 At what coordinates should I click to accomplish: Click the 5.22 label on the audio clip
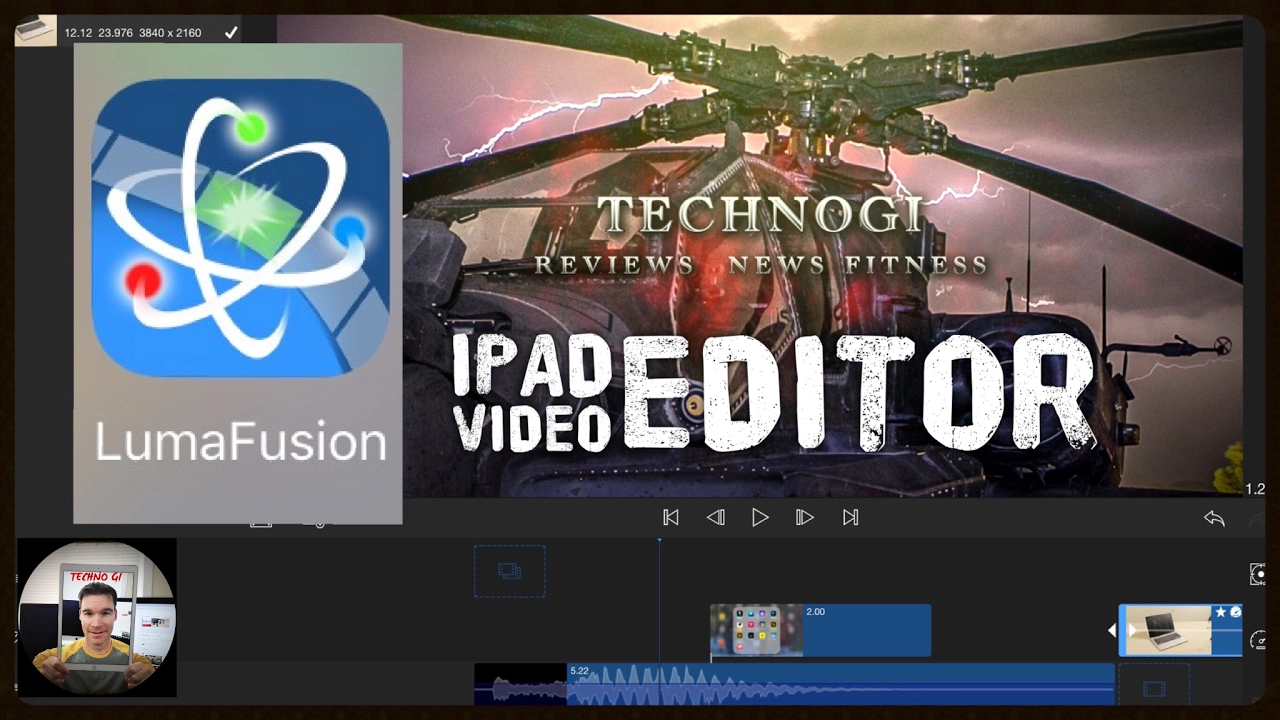(x=579, y=671)
